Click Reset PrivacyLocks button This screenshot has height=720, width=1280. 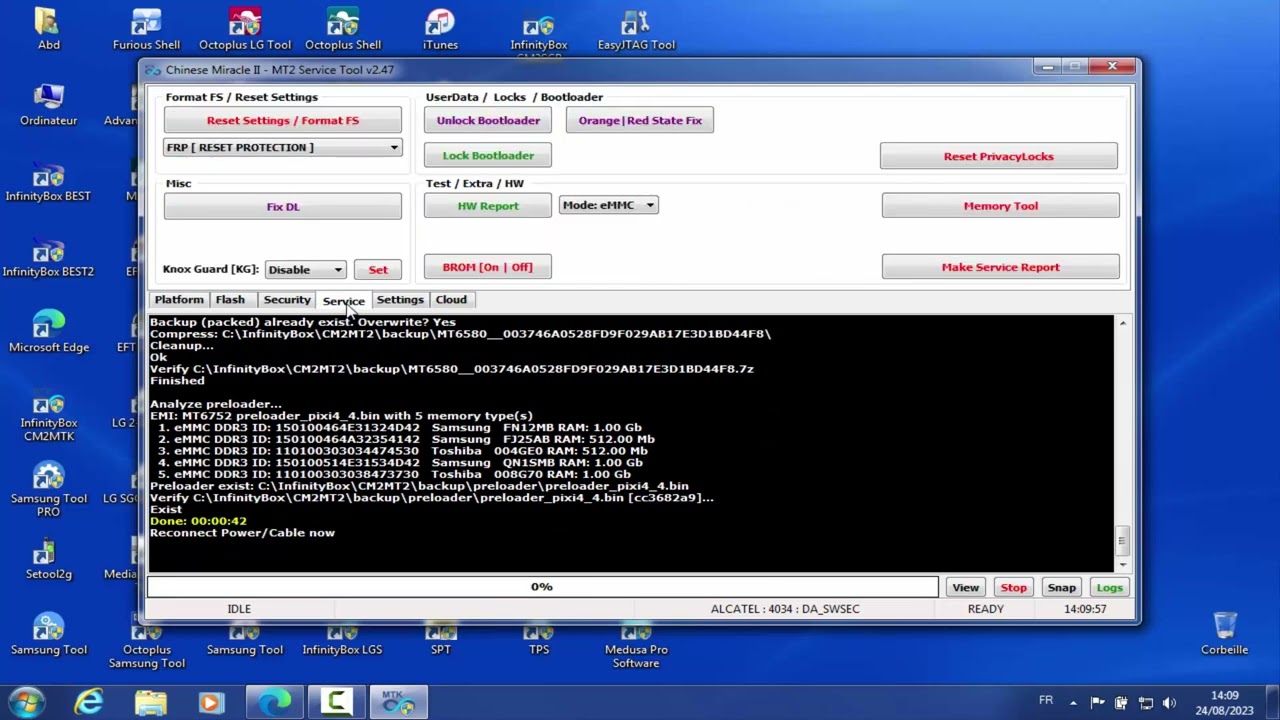(x=998, y=157)
